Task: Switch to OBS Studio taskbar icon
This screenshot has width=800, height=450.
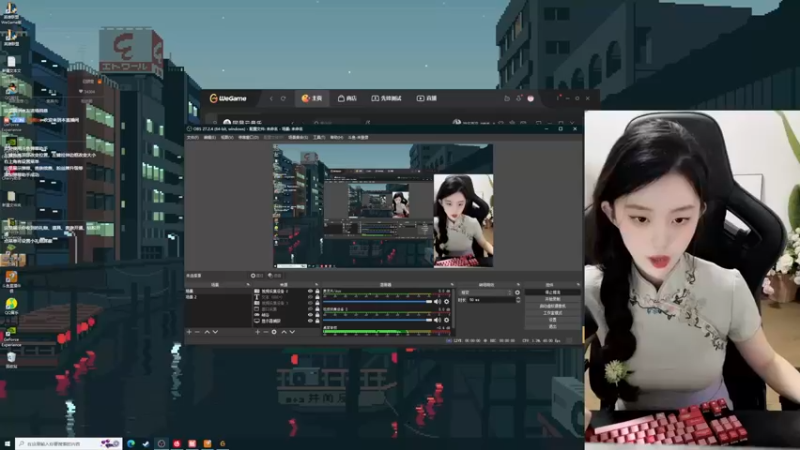Action: coord(161,443)
